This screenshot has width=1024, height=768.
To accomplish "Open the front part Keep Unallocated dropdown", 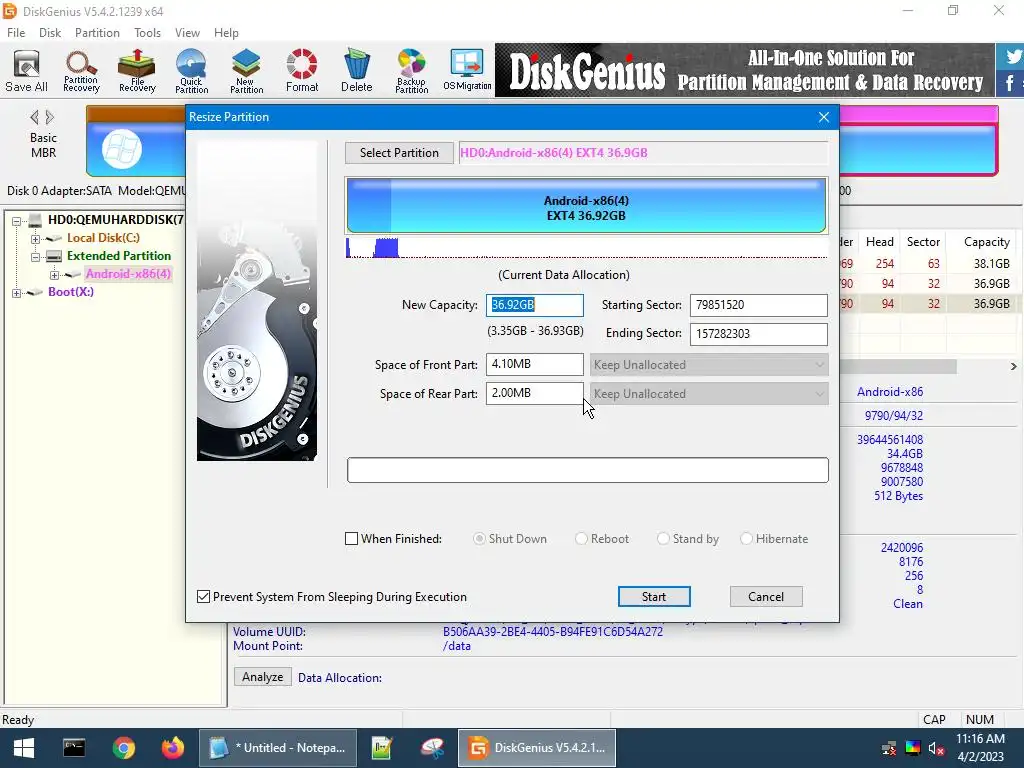I will (x=709, y=364).
